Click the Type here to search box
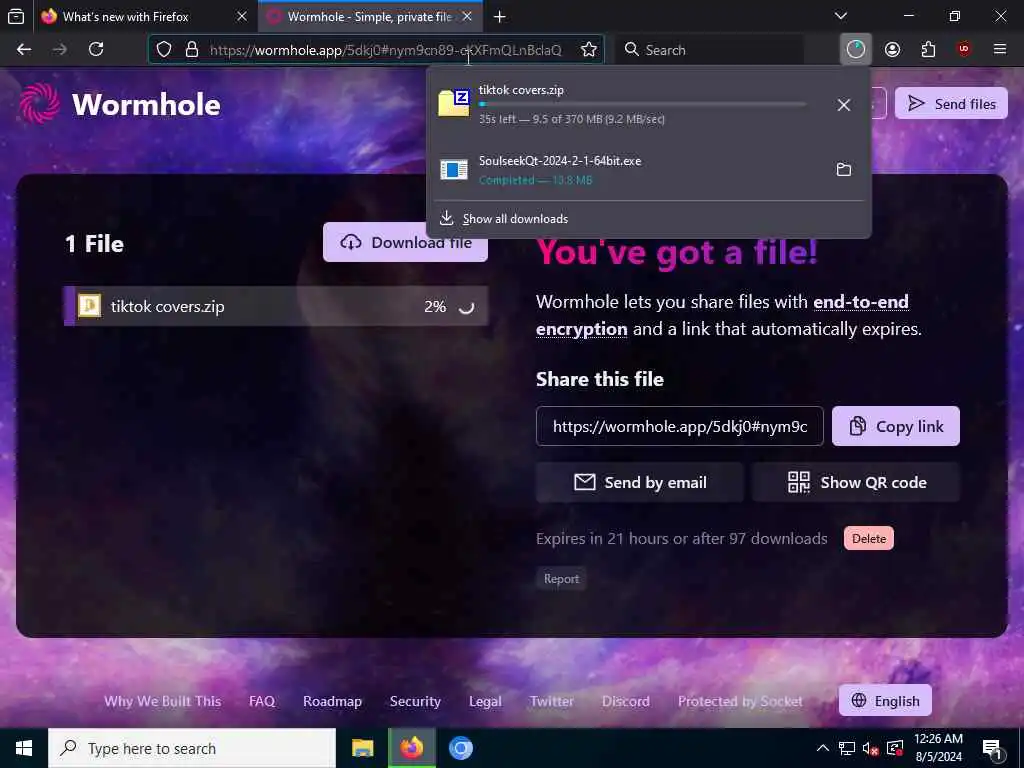This screenshot has width=1024, height=768. [192, 748]
